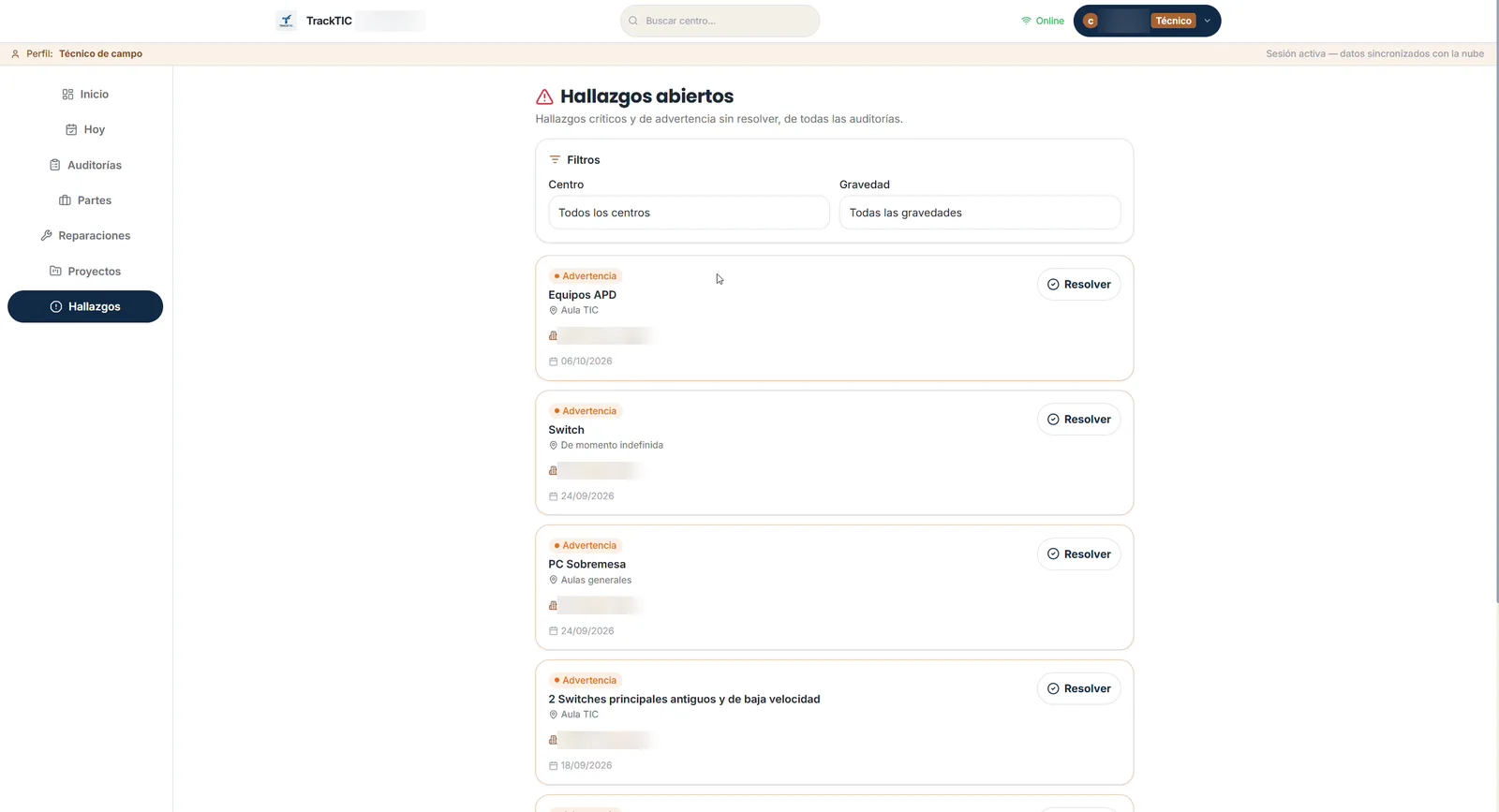1499x812 pixels.
Task: Open the Gravedad filter dropdown
Action: click(x=980, y=213)
